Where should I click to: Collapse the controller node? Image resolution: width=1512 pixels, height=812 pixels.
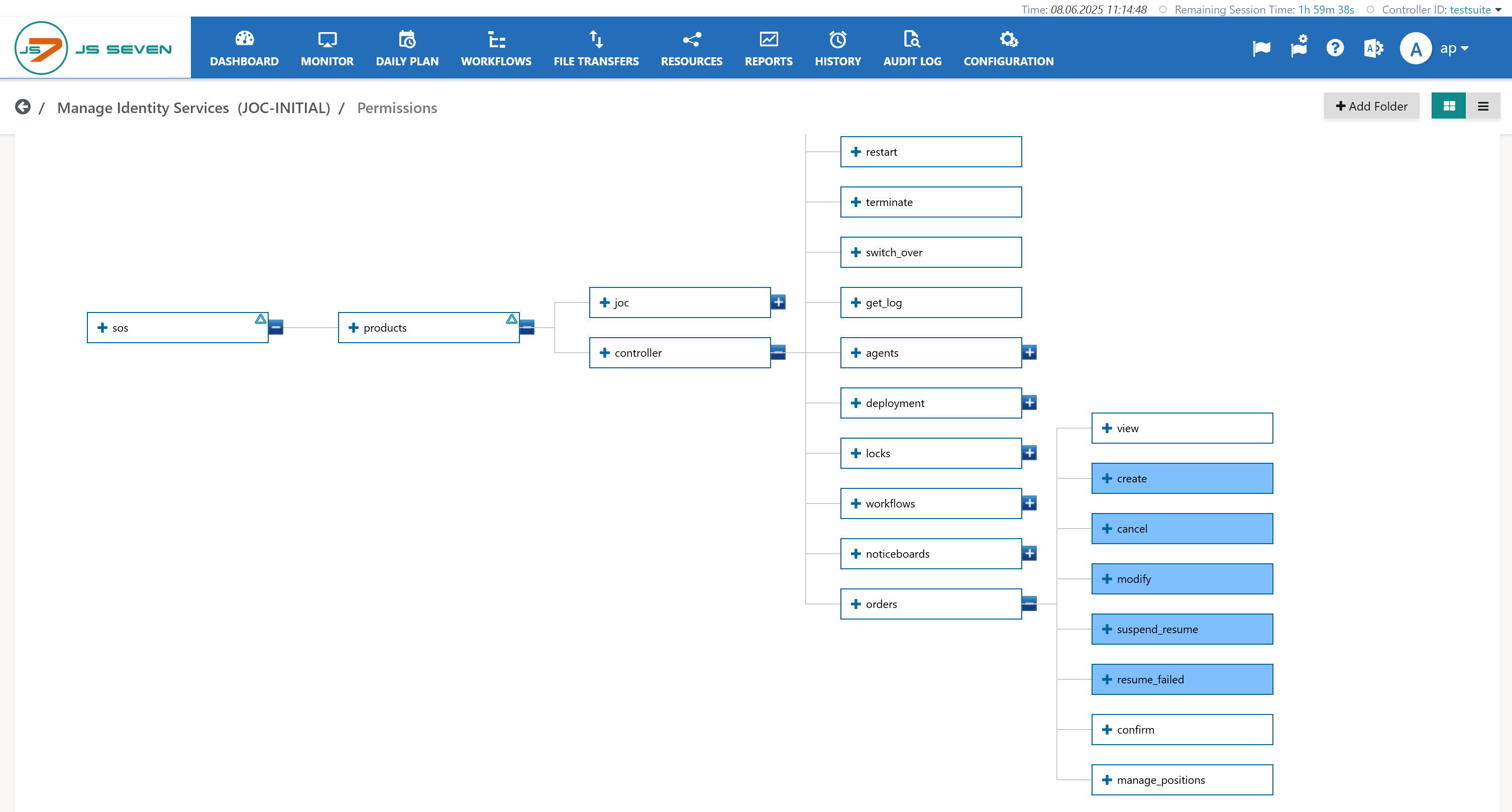point(778,352)
